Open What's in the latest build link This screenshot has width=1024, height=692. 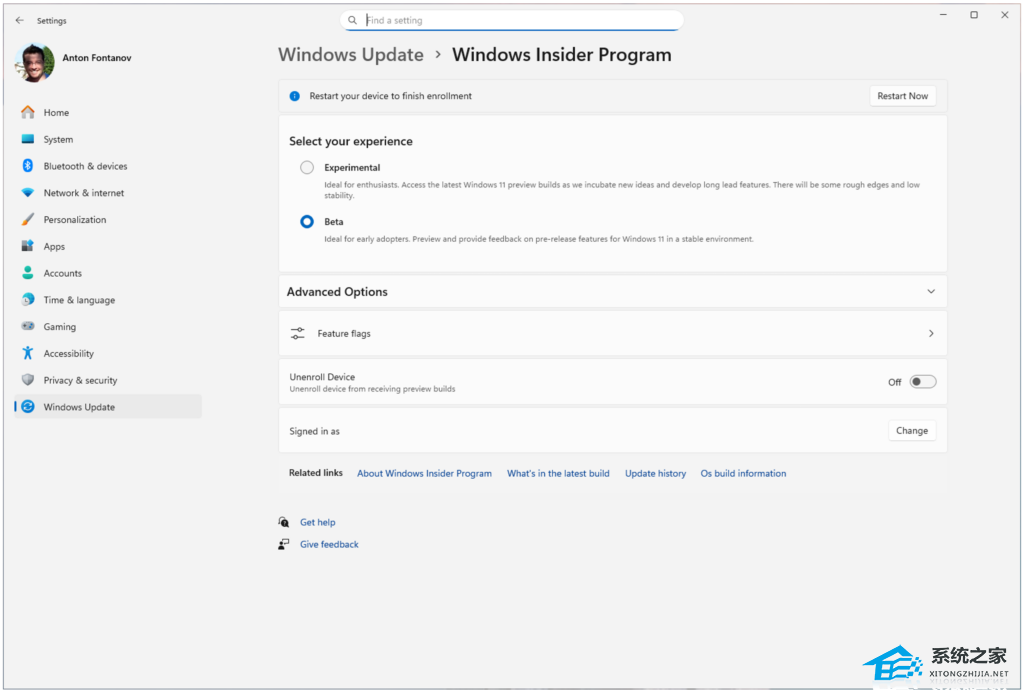coord(558,473)
